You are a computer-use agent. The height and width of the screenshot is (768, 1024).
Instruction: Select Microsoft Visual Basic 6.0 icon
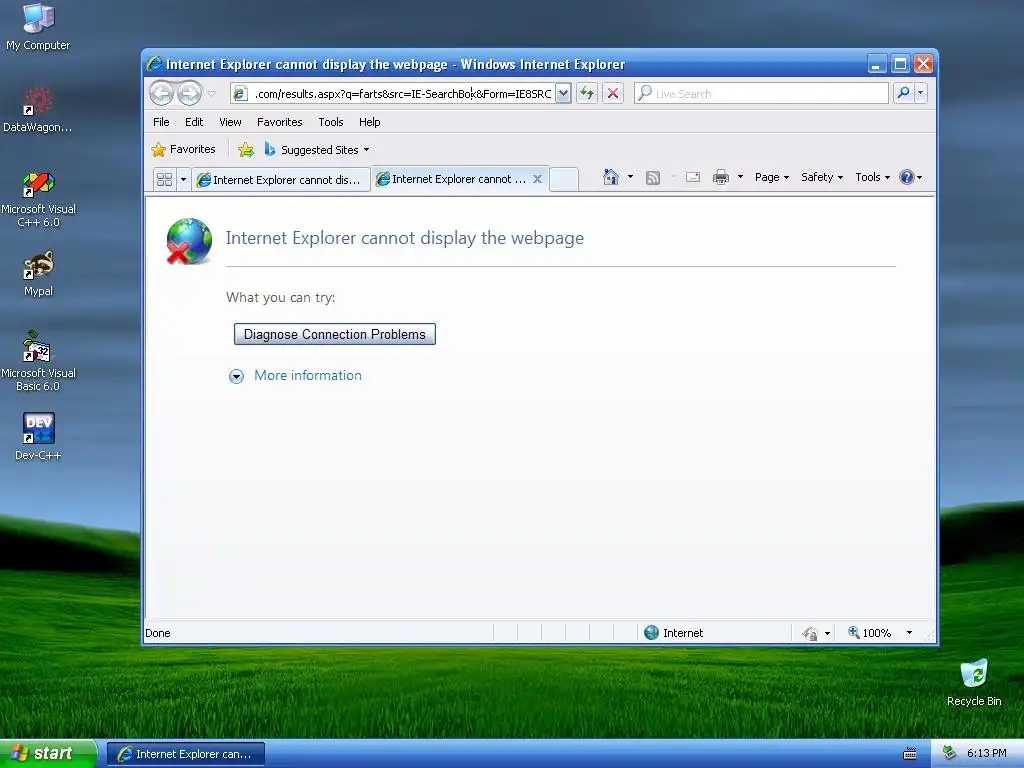(38, 361)
